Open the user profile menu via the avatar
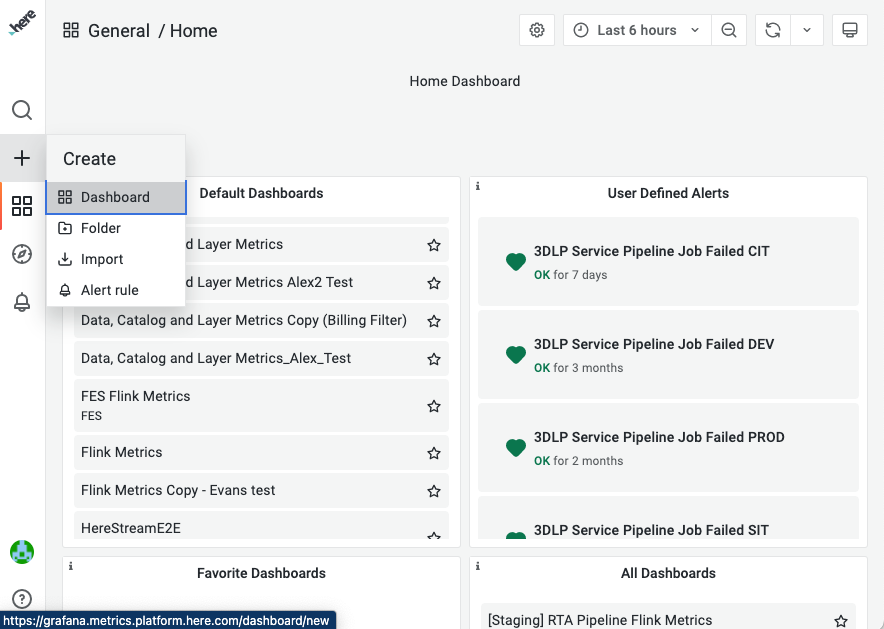 tap(22, 551)
